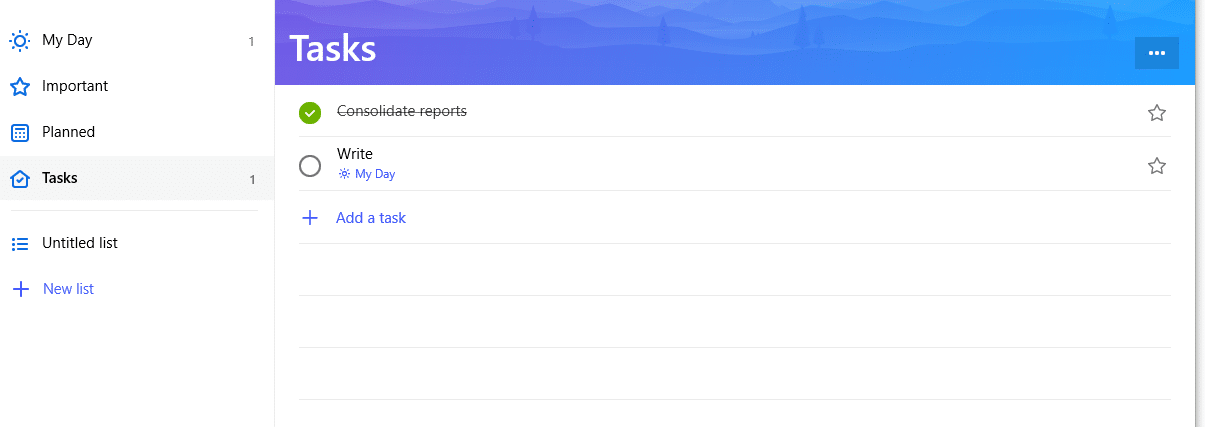
Task: Open the My Day list
Action: pos(137,41)
